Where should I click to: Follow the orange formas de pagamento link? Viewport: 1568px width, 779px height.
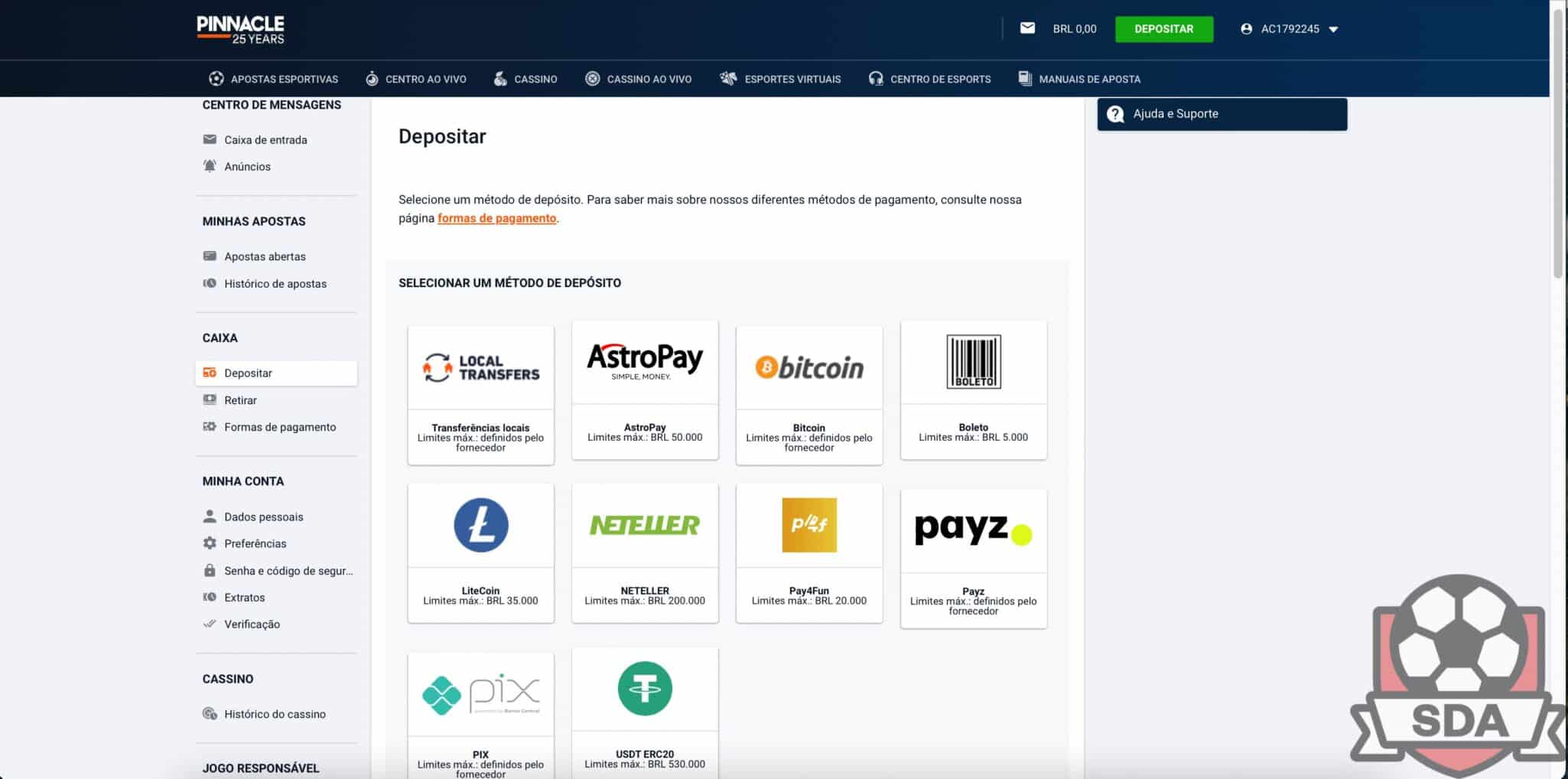(496, 218)
